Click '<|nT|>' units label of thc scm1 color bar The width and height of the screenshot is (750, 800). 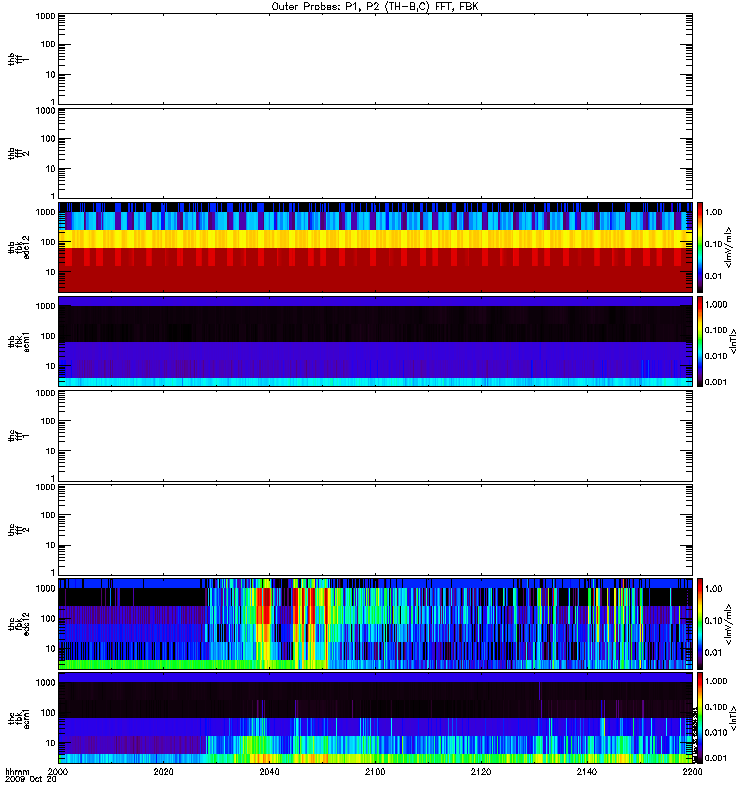click(x=733, y=718)
